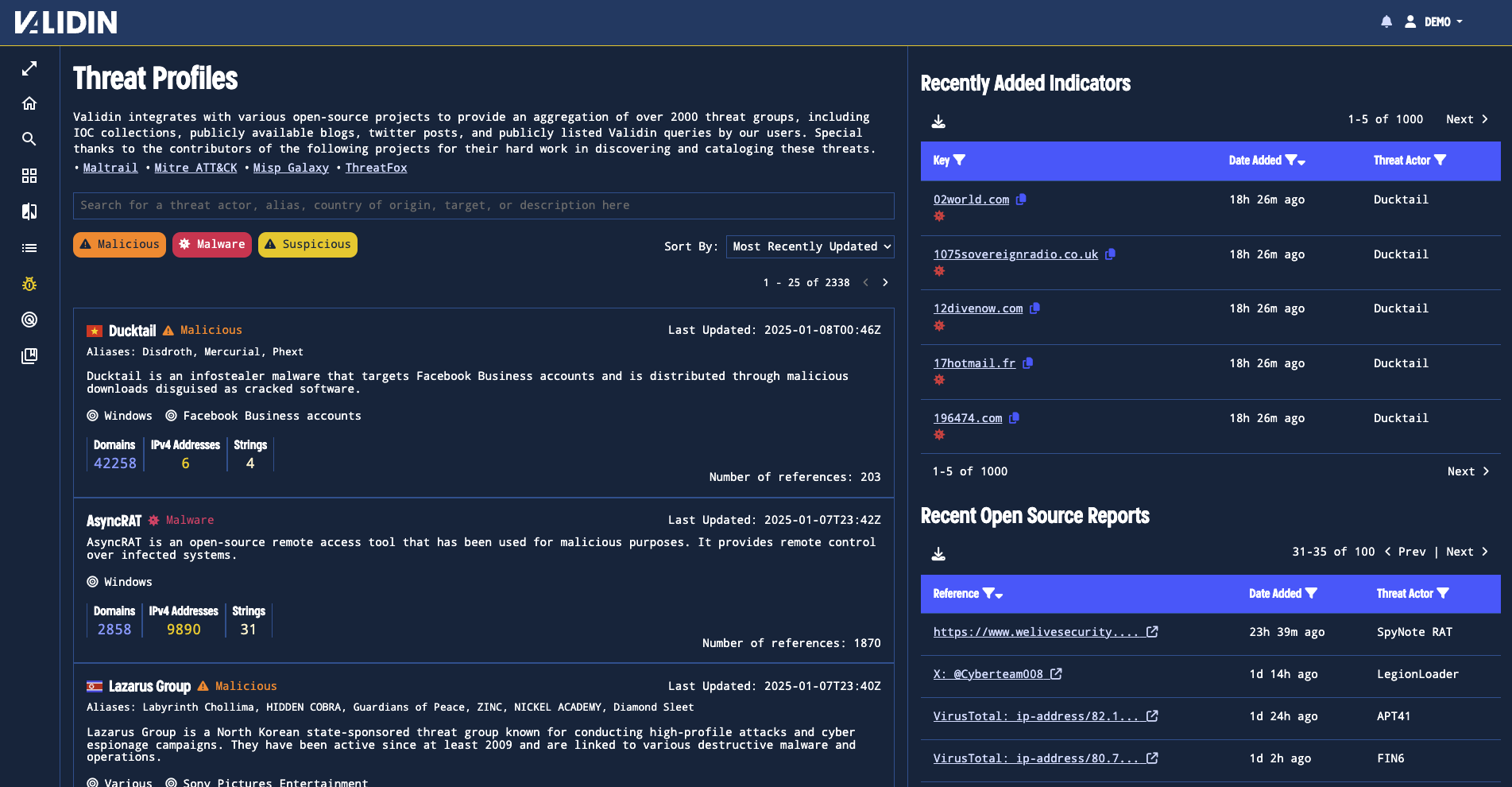Click the malware icon under 02world.com
The height and width of the screenshot is (787, 1512).
(x=939, y=216)
